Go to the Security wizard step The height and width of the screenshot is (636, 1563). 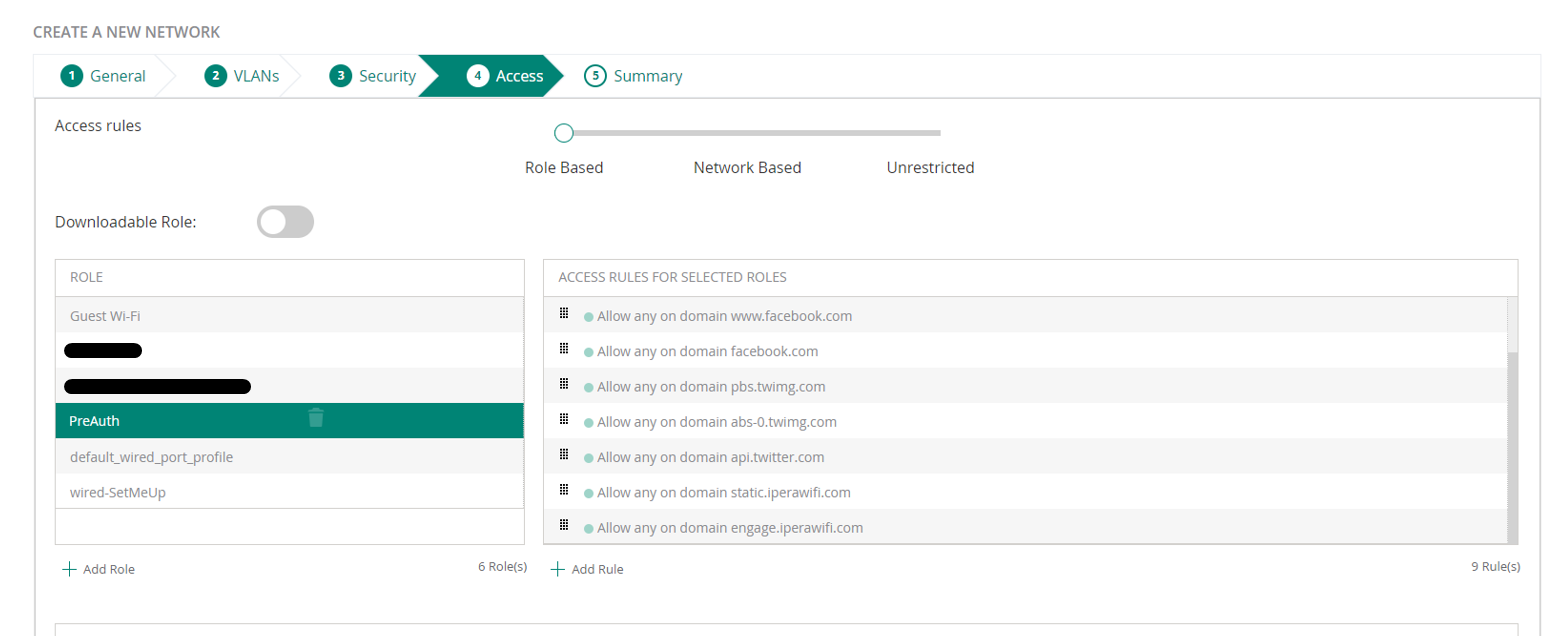point(373,76)
